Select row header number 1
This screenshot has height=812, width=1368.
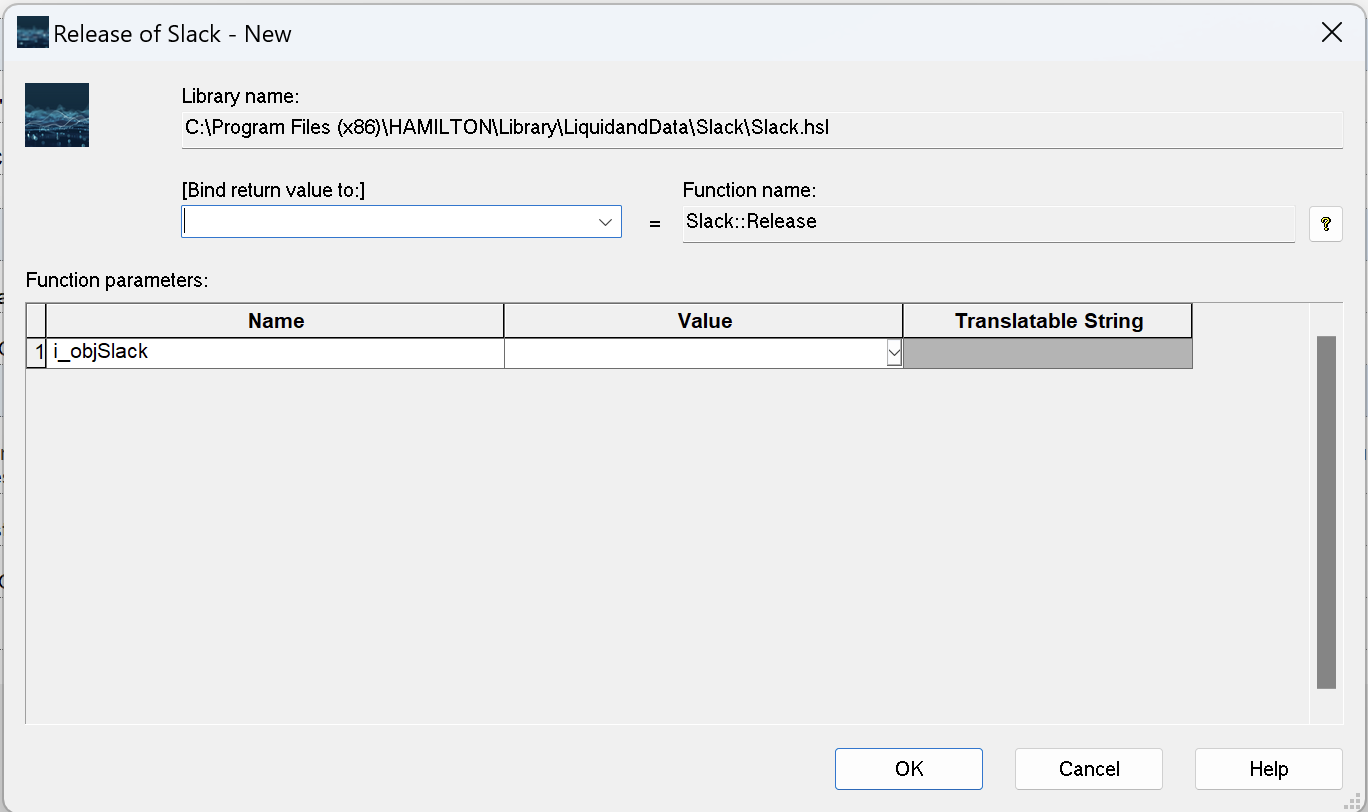pos(36,353)
